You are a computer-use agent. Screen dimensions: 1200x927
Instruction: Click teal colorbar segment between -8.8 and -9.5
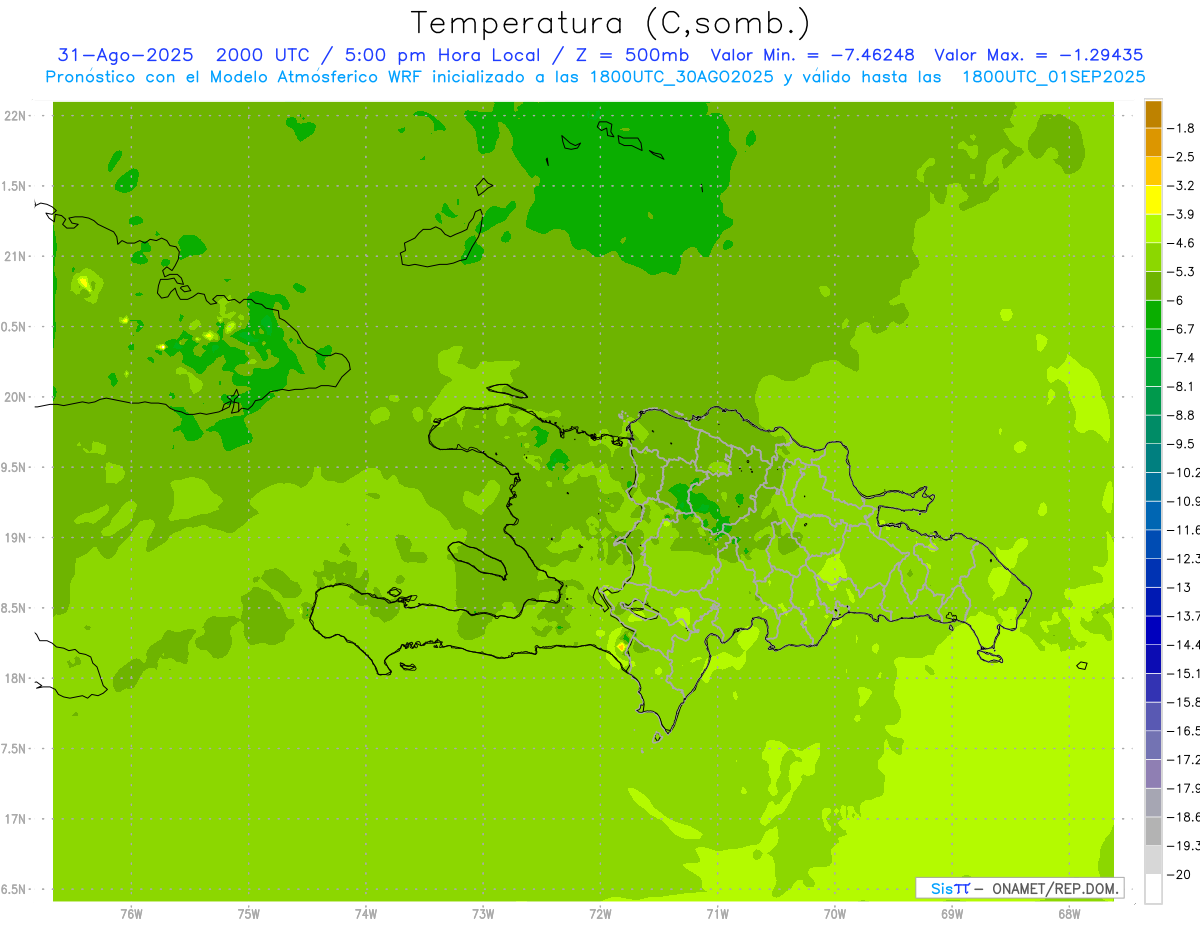(x=1153, y=430)
